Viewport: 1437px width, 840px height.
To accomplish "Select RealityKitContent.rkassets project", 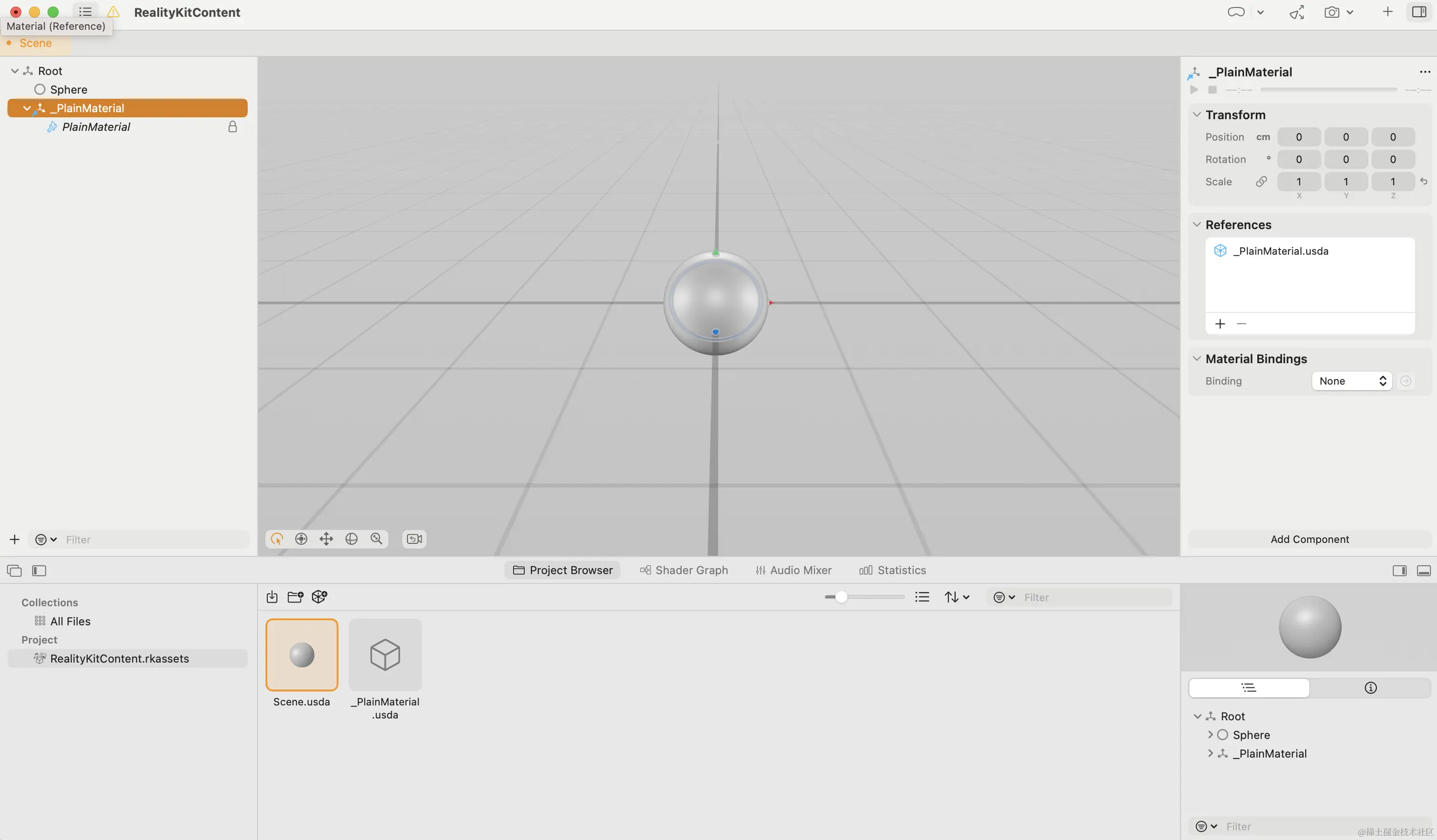I will (127, 659).
